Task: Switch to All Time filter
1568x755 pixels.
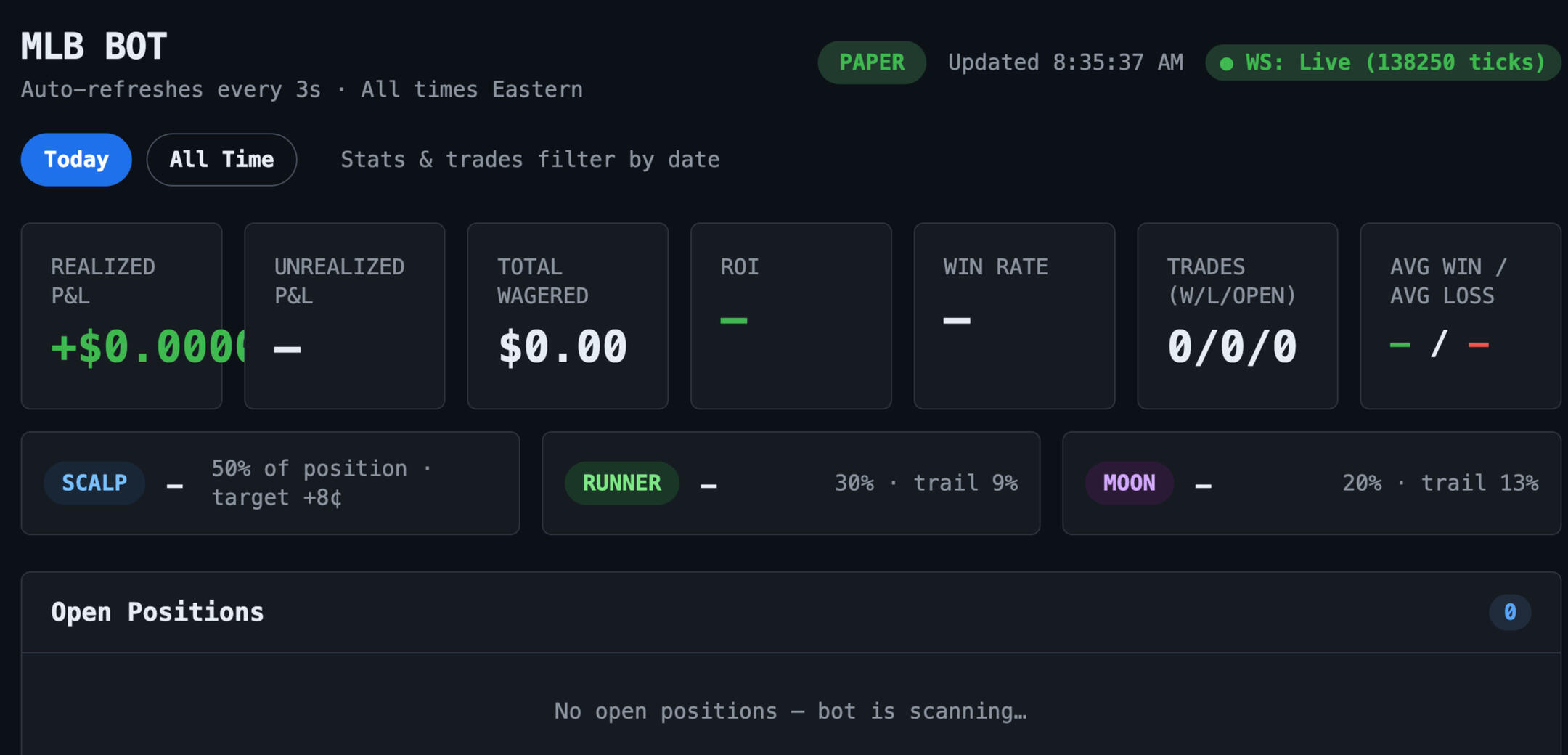Action: [221, 160]
